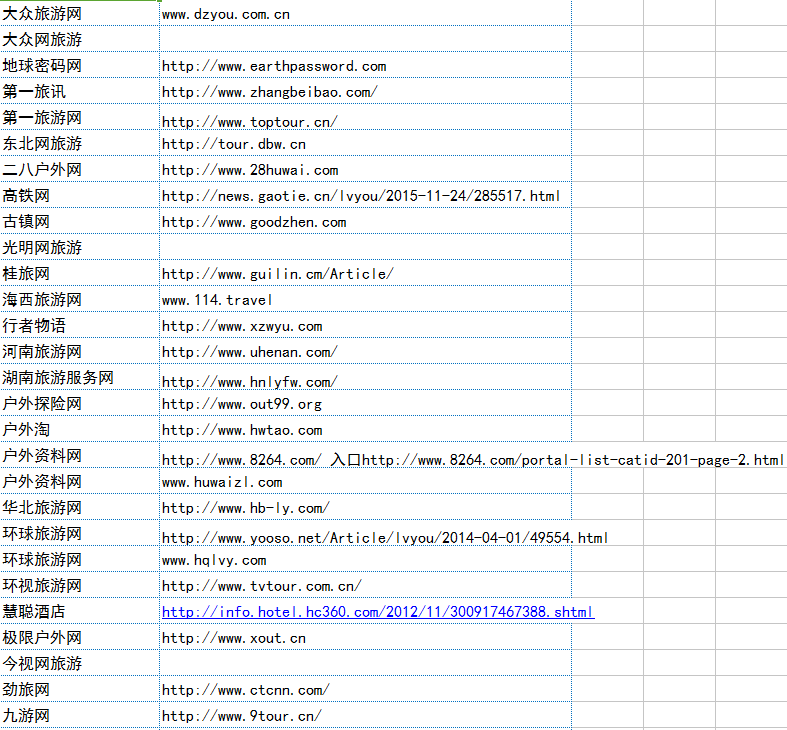Click the xzwyu.com URL cell
Viewport: 787px width, 730px height.
click(x=365, y=325)
